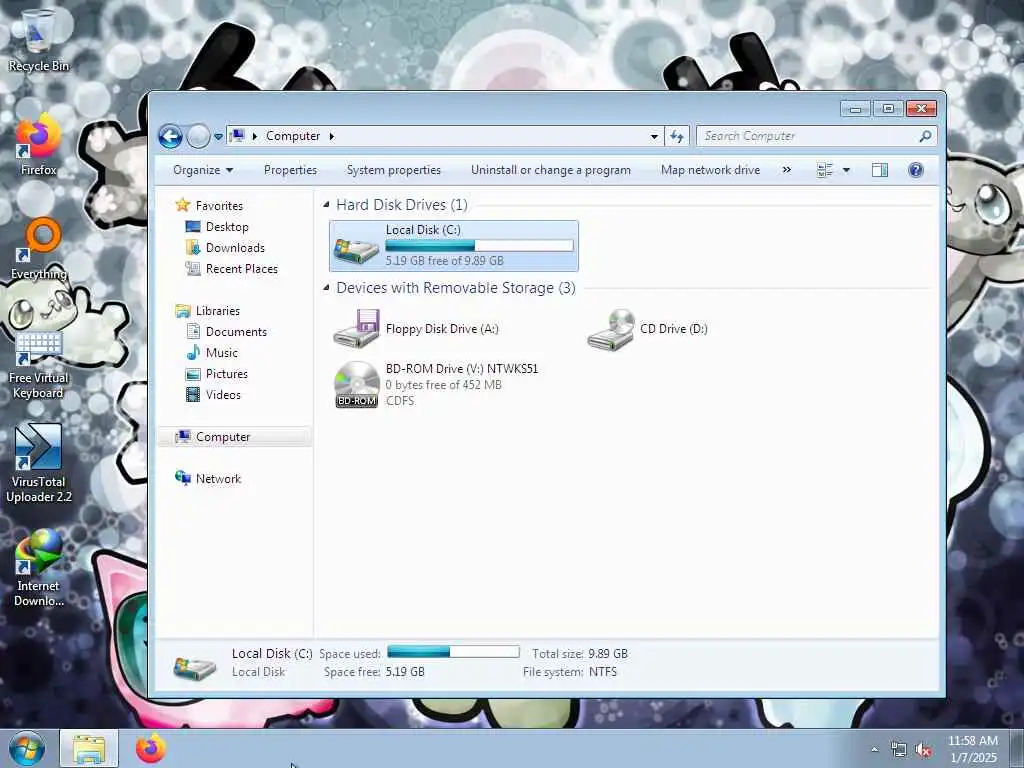The image size is (1024, 768).
Task: Collapse the Hard Disk Drives group
Action: pyautogui.click(x=326, y=205)
